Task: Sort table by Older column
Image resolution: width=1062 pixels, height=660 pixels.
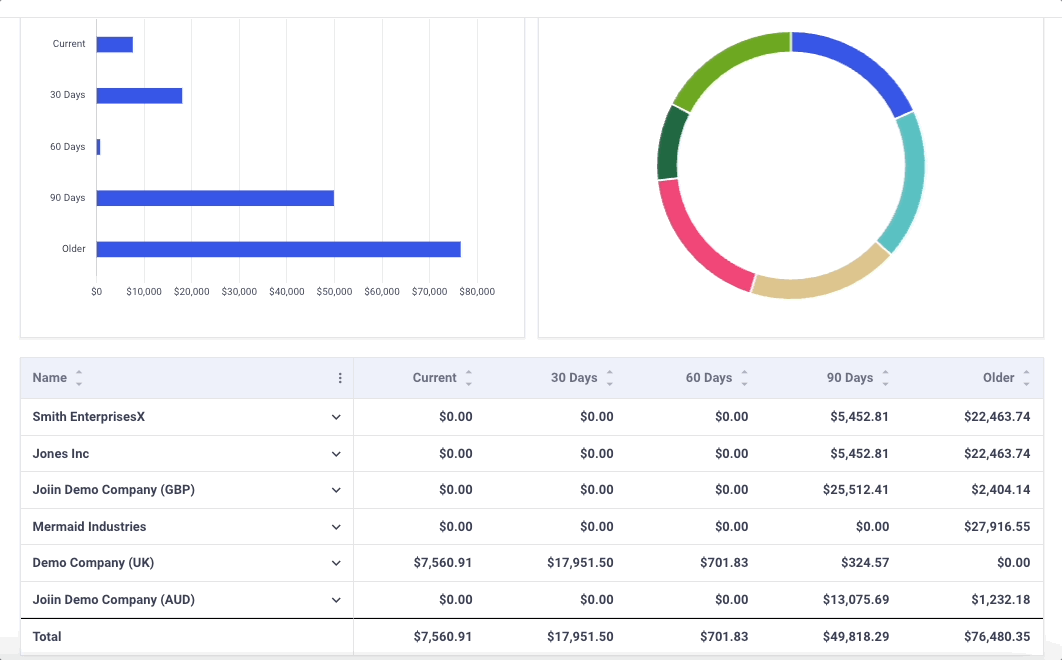Action: tap(1026, 378)
